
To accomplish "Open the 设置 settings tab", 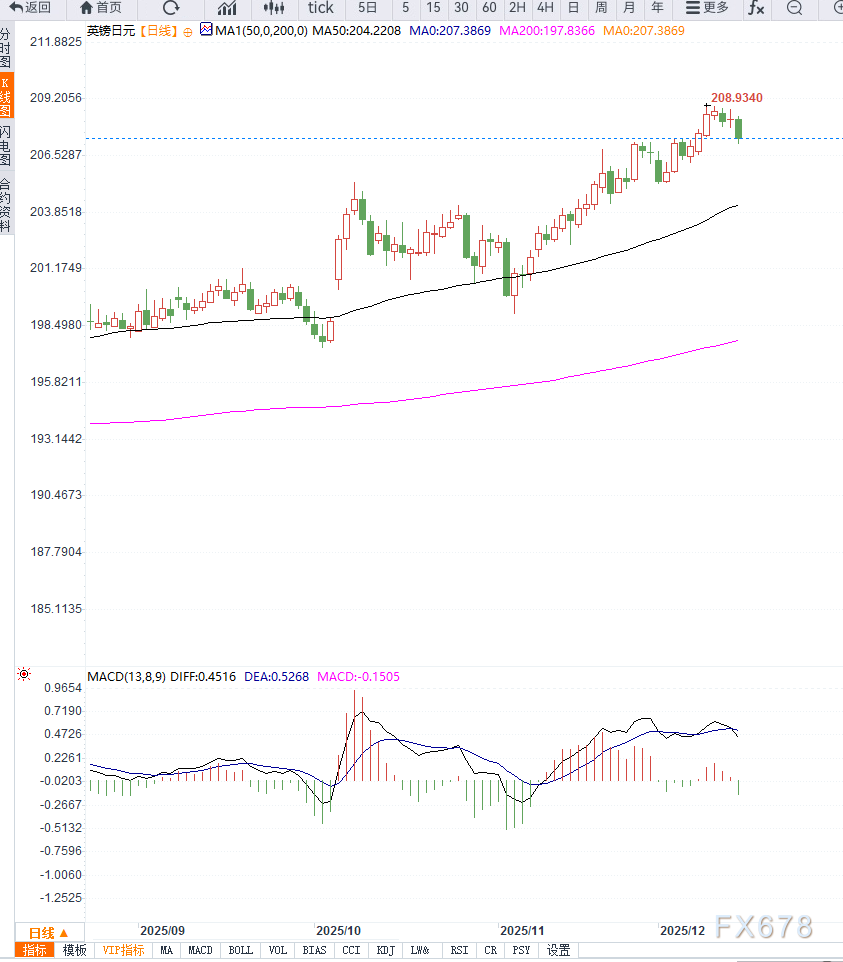I will coord(558,950).
